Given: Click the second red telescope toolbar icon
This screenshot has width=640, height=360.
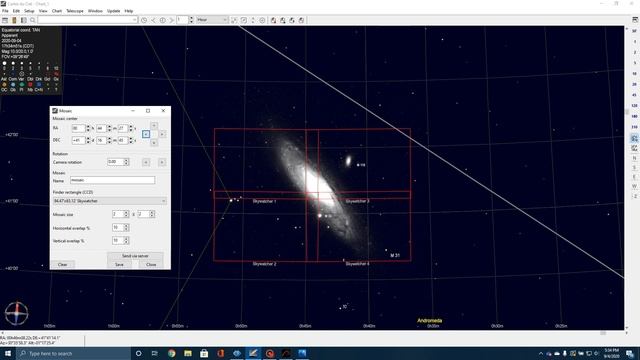Looking at the screenshot, I should (282, 20).
